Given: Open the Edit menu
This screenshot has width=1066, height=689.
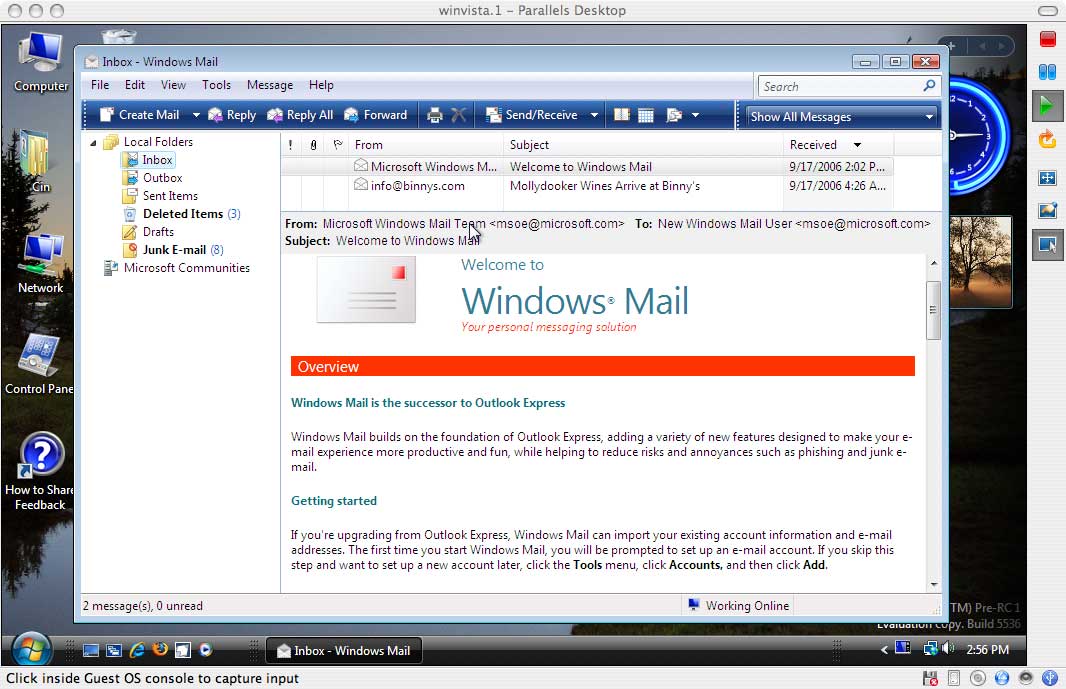Looking at the screenshot, I should (x=135, y=85).
